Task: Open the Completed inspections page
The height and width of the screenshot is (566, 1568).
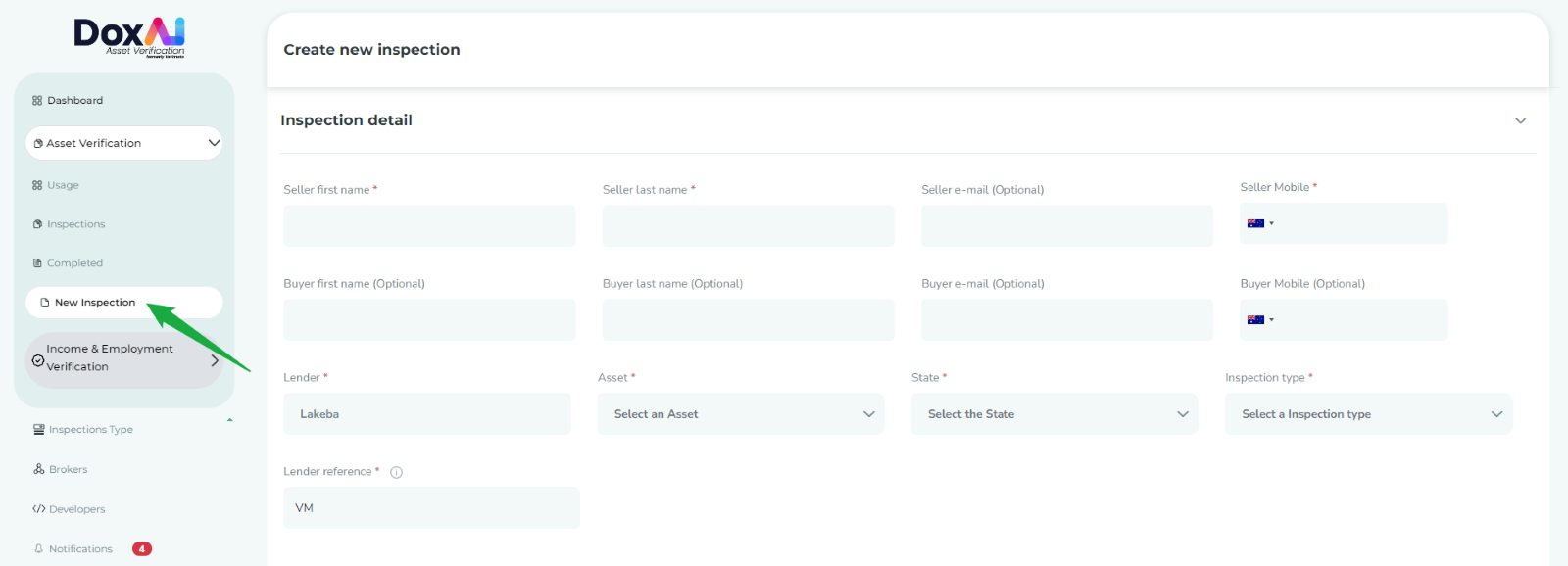Action: click(x=74, y=263)
